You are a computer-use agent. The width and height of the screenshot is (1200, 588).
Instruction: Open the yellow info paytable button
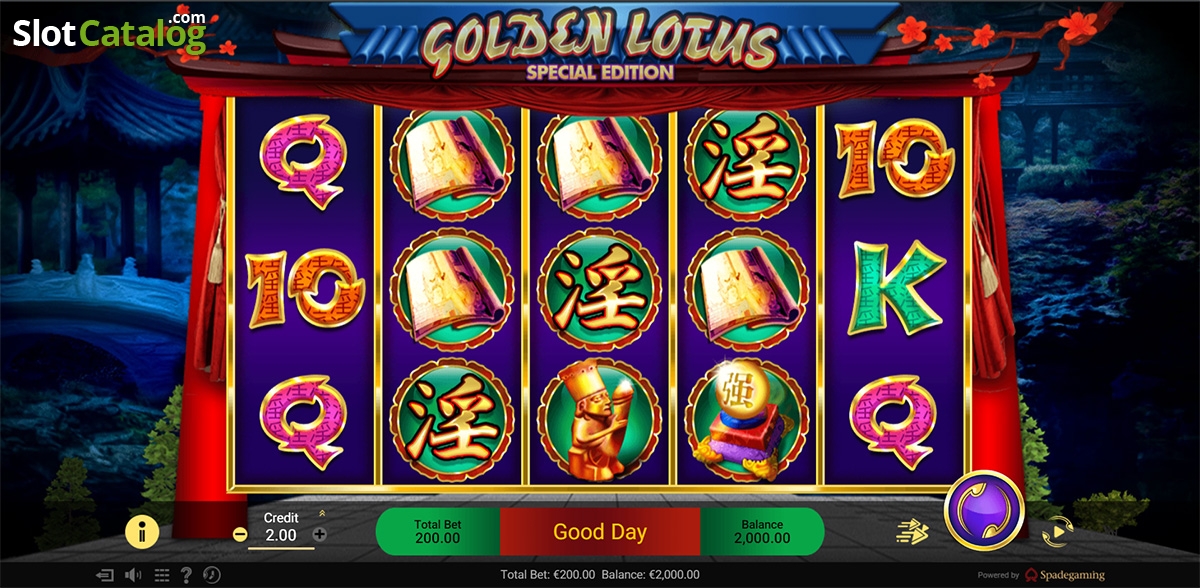pyautogui.click(x=142, y=532)
